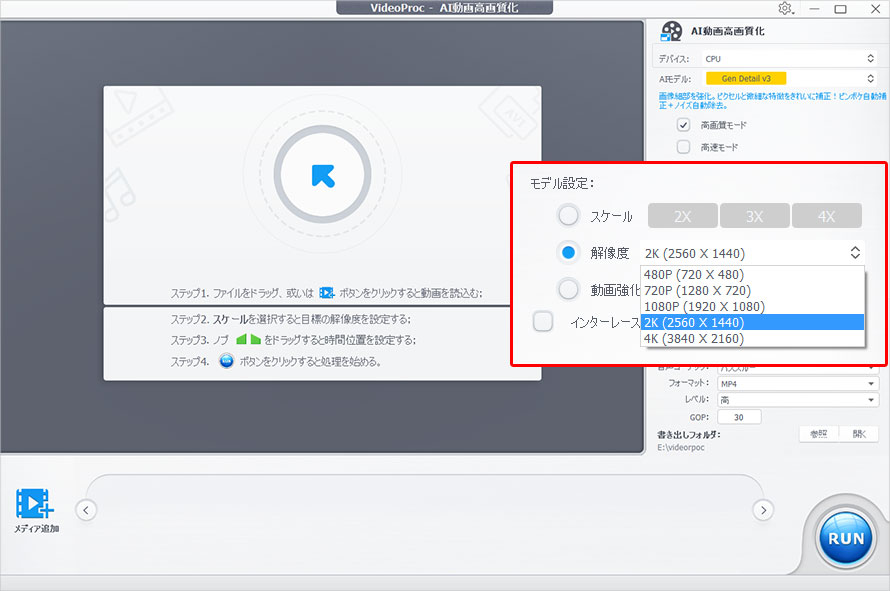Click the GOP input field showing 30
This screenshot has width=890, height=591.
(739, 416)
